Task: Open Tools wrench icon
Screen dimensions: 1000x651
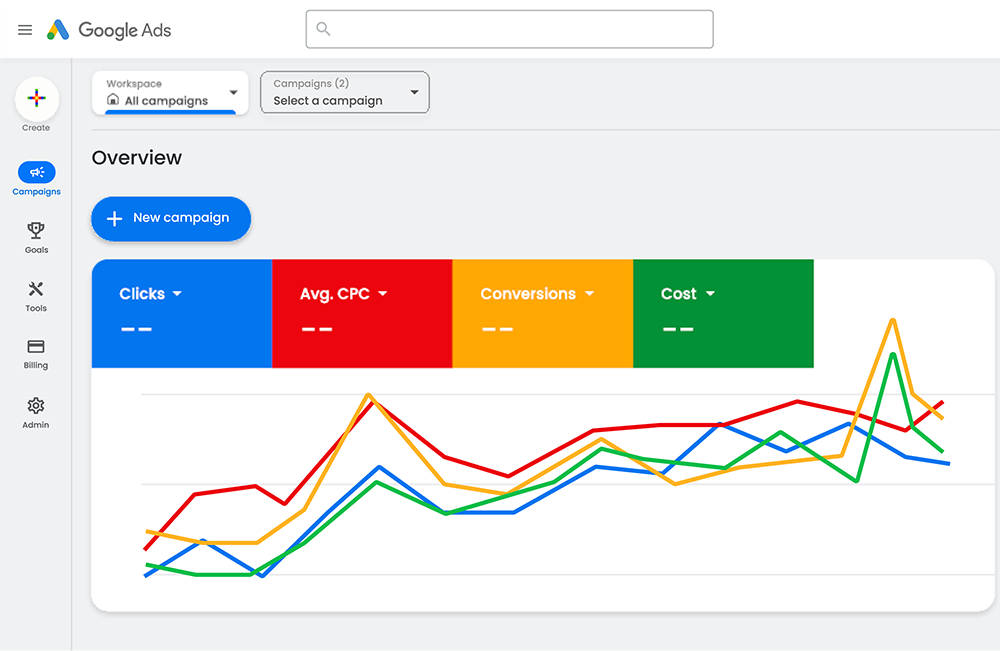Action: pyautogui.click(x=36, y=289)
